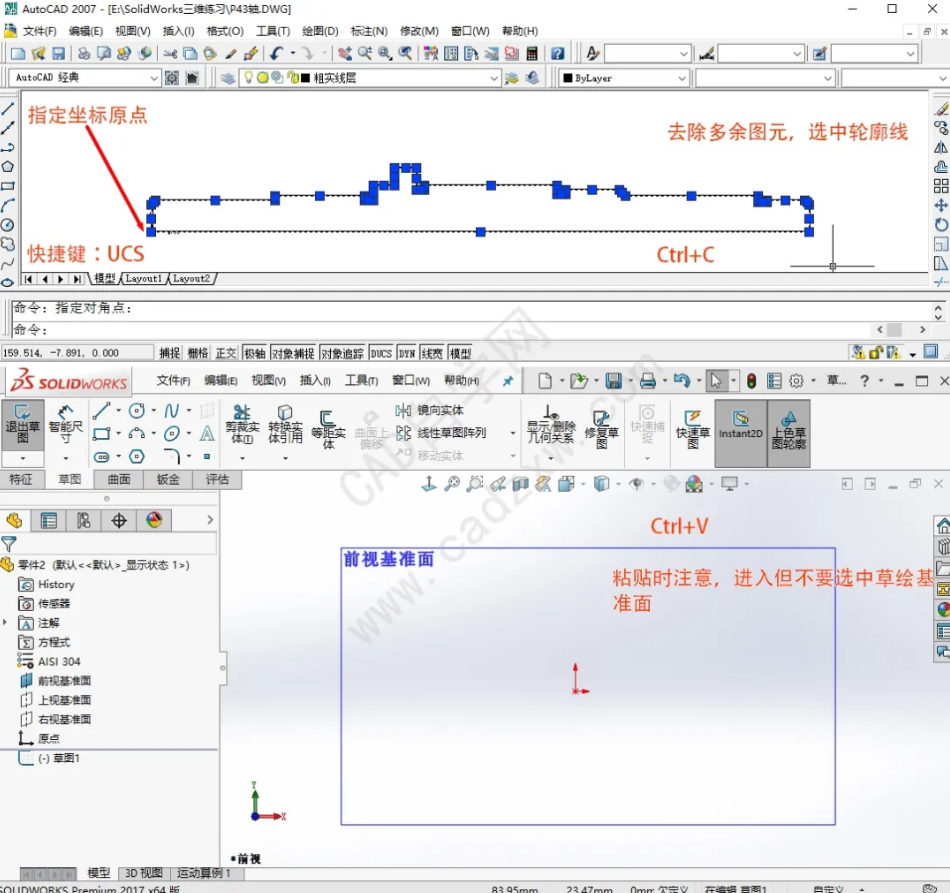Screen dimensions: 950x893
Task: Open SolidWorks 插入(I) menu
Action: click(315, 380)
